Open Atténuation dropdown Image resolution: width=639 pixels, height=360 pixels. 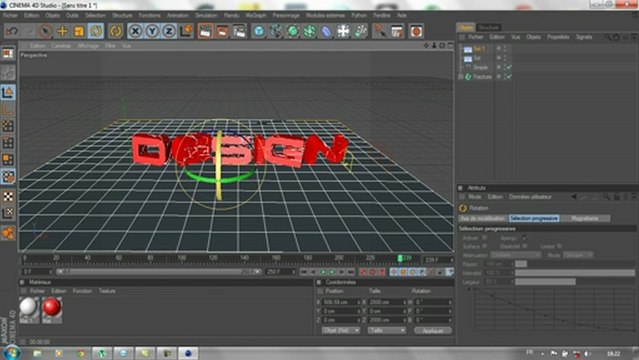[x=516, y=255]
